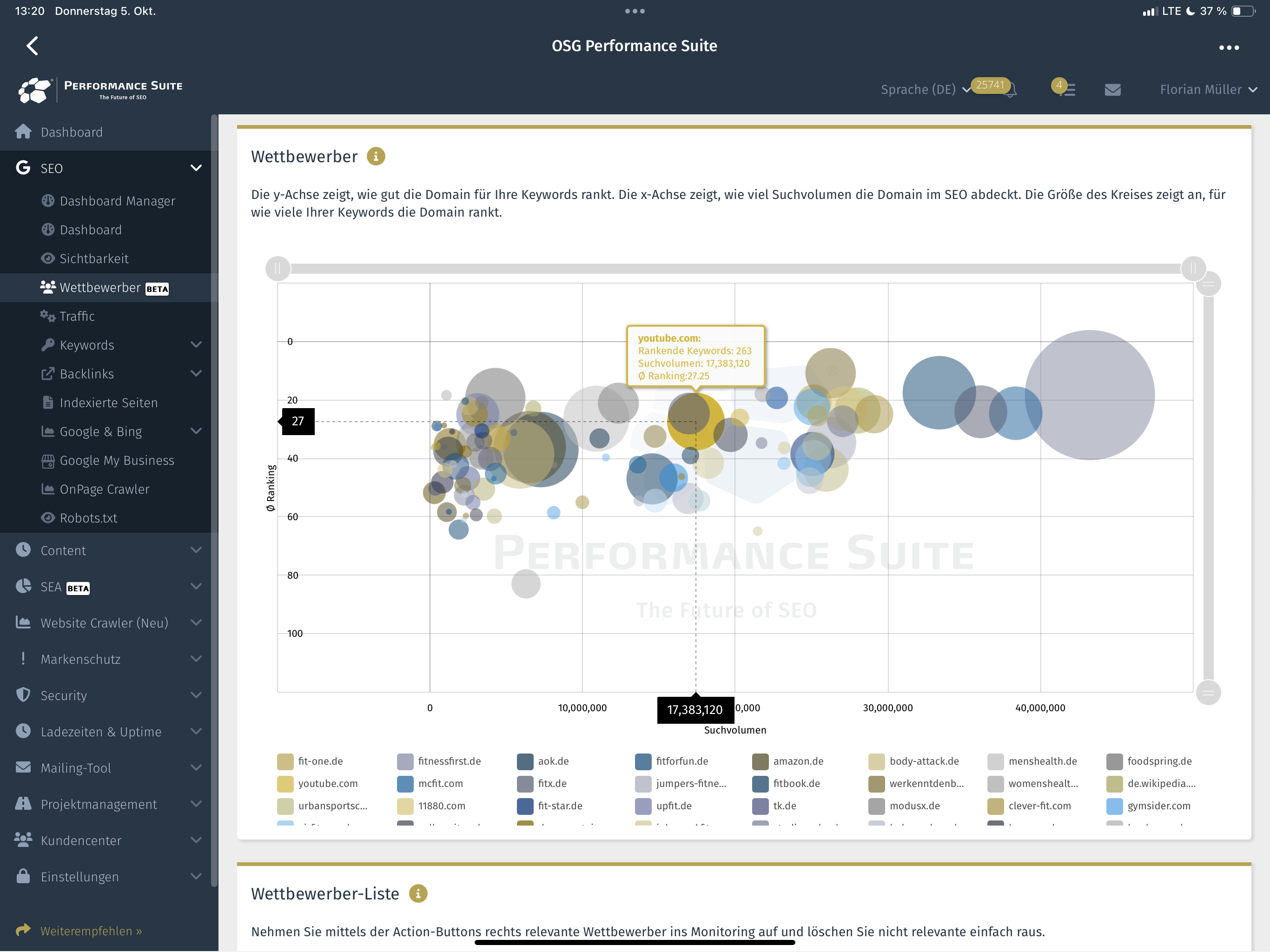The width and height of the screenshot is (1270, 952).
Task: Open the three-dot more options menu
Action: tap(1229, 47)
